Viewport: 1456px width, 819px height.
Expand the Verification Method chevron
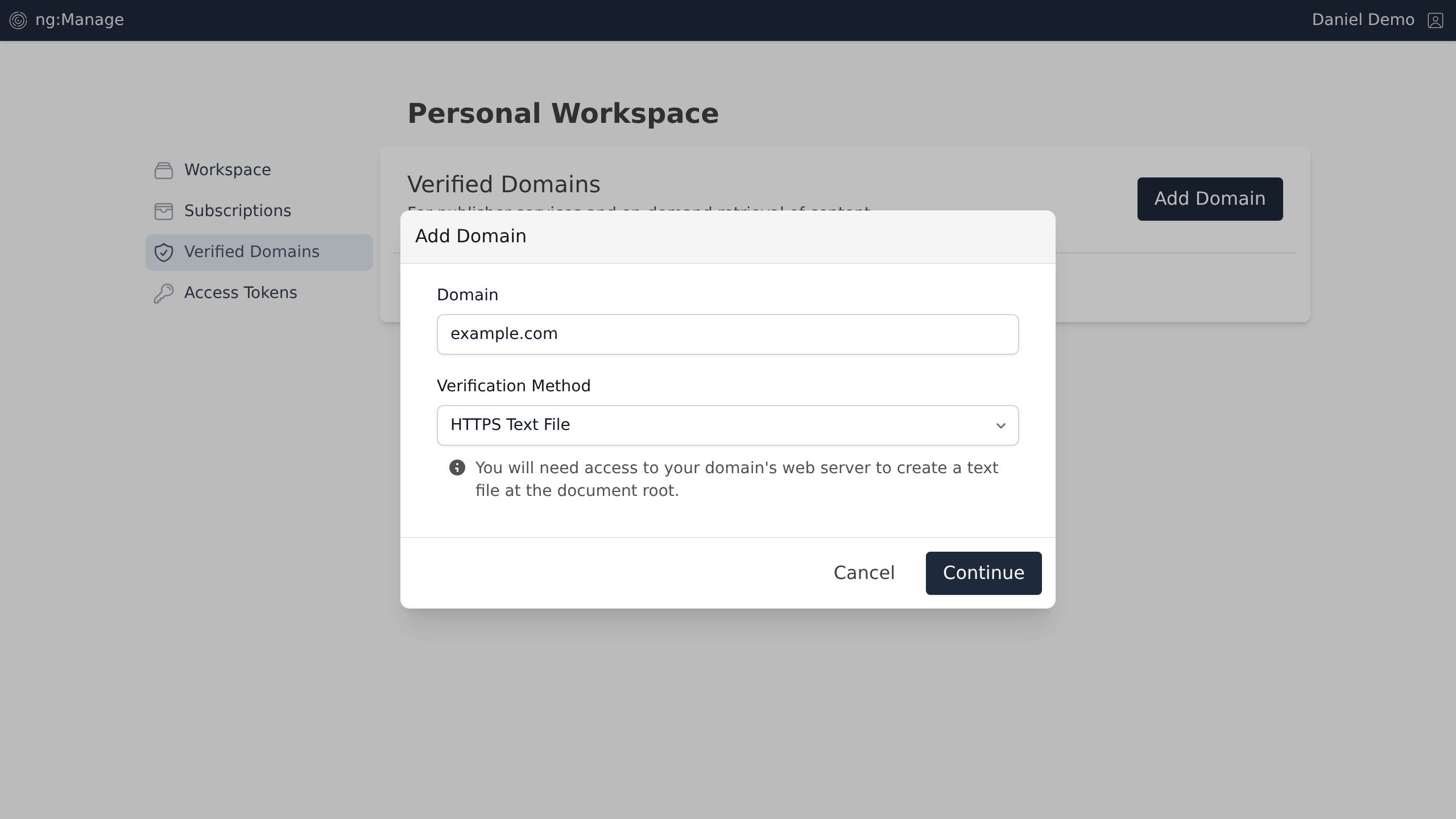[x=1000, y=425]
